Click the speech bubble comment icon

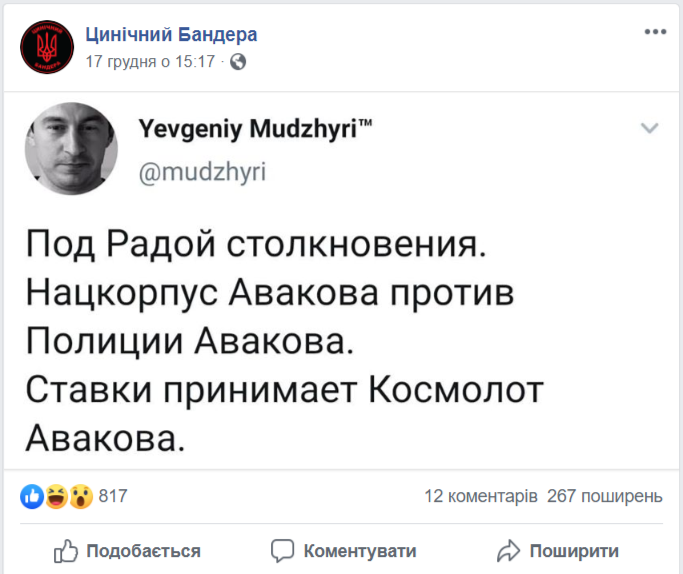click(283, 551)
